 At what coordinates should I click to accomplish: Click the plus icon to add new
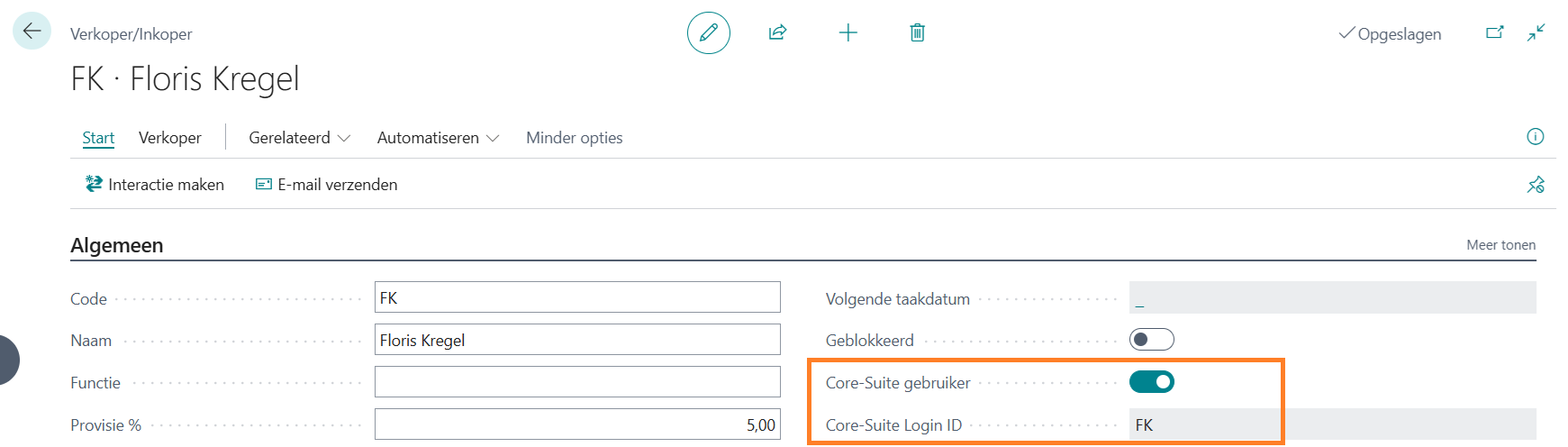[x=847, y=33]
